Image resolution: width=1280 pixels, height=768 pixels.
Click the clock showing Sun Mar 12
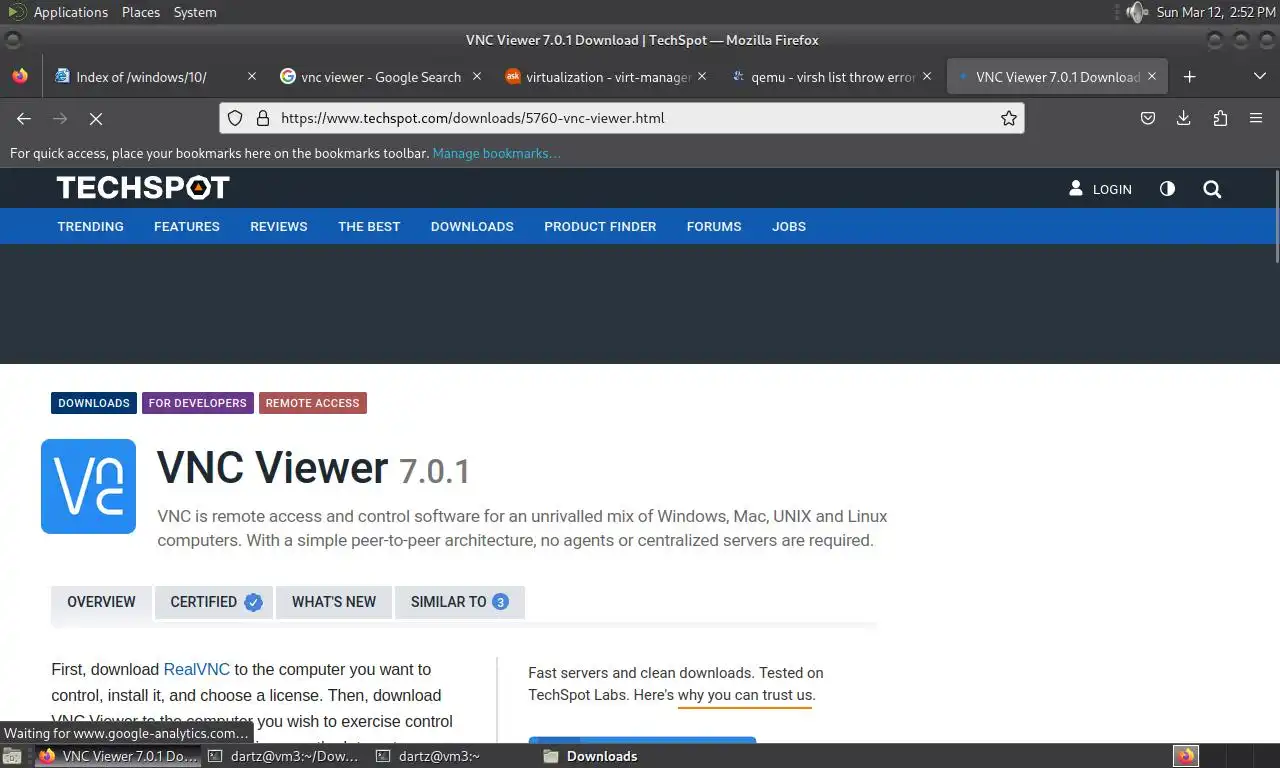point(1215,12)
